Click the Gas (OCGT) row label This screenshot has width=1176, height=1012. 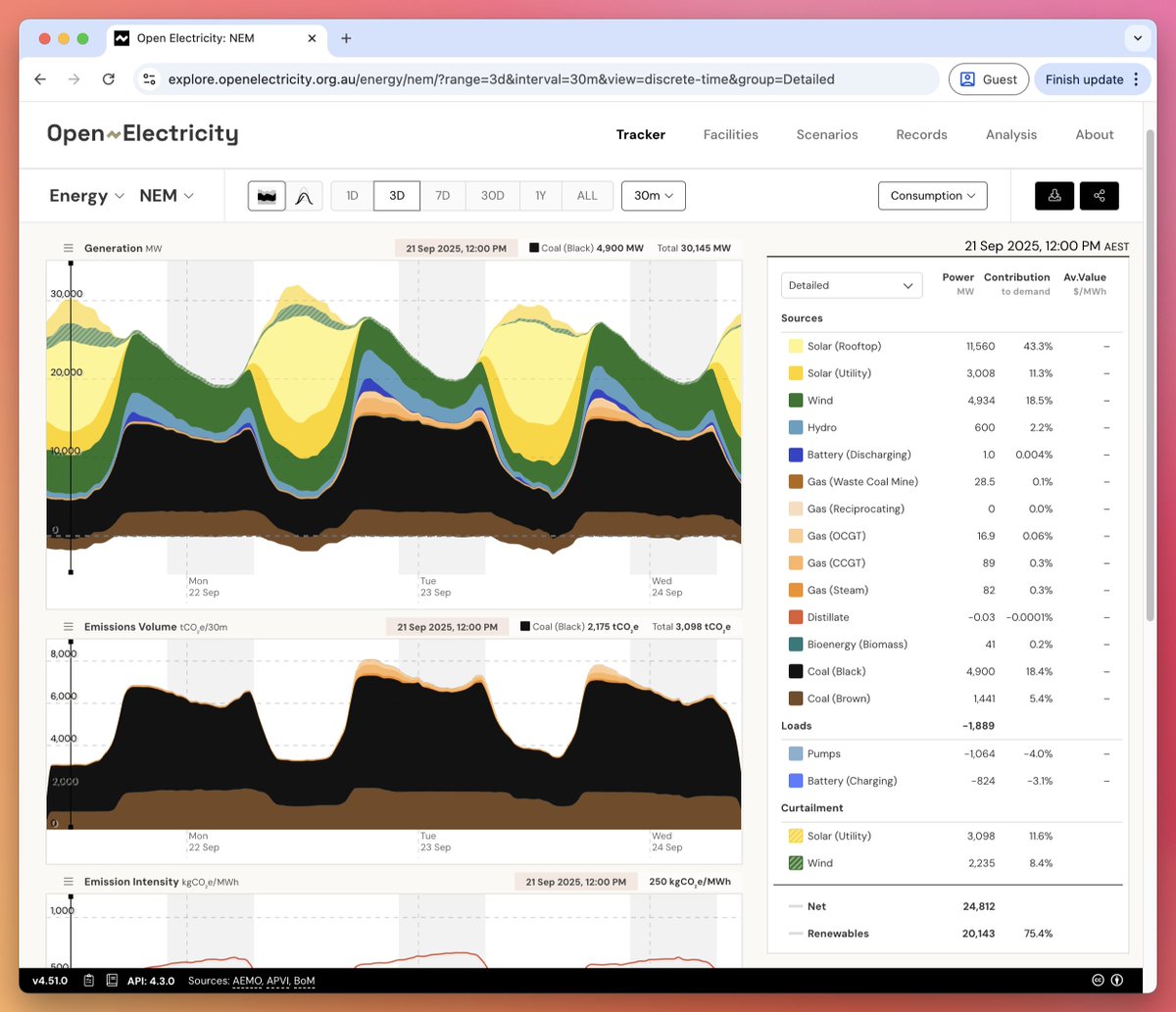coord(836,536)
